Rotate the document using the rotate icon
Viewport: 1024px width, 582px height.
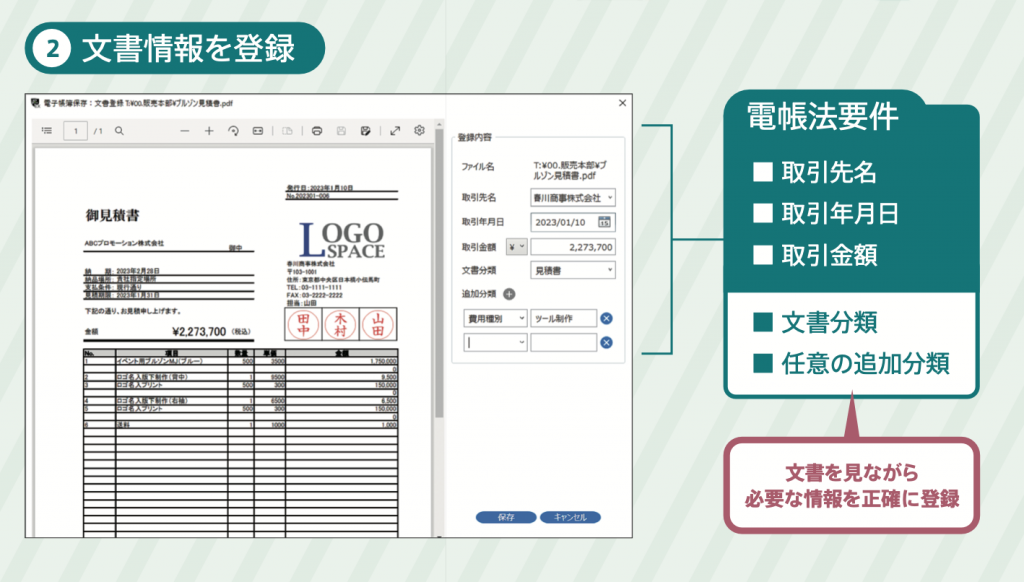pos(235,130)
